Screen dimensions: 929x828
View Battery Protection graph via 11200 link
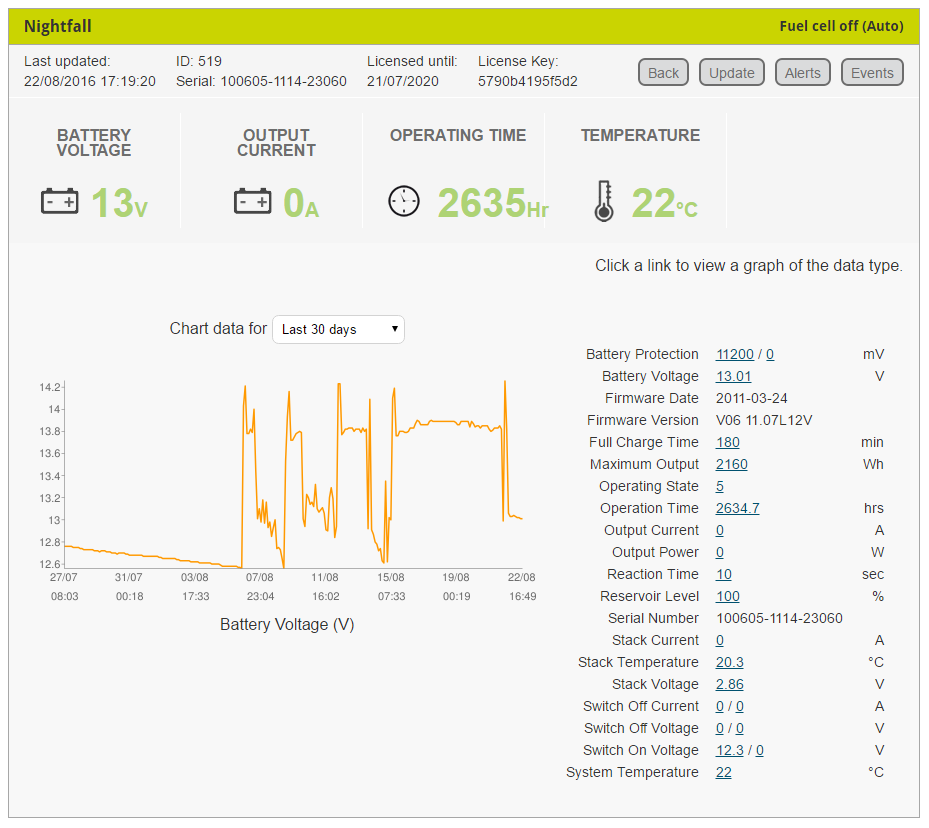(x=735, y=354)
